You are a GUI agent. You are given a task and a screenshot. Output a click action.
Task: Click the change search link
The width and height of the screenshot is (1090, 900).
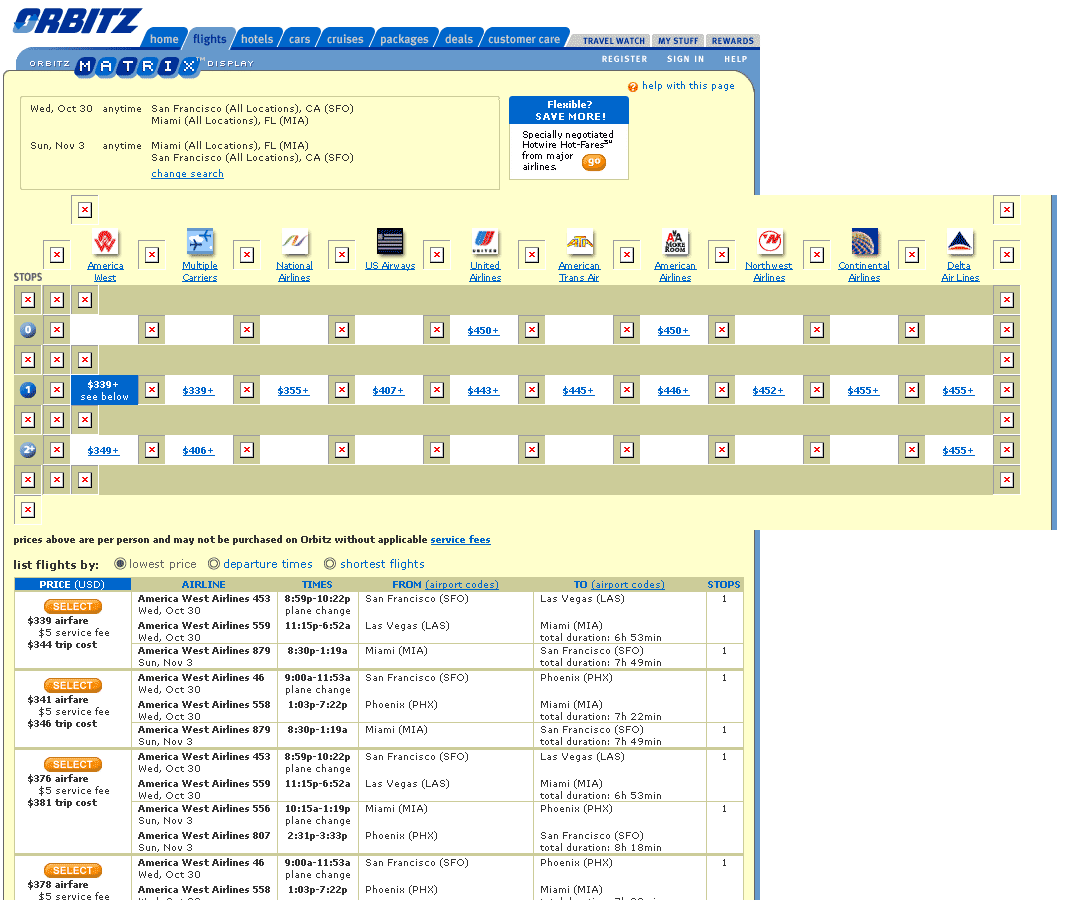click(188, 174)
